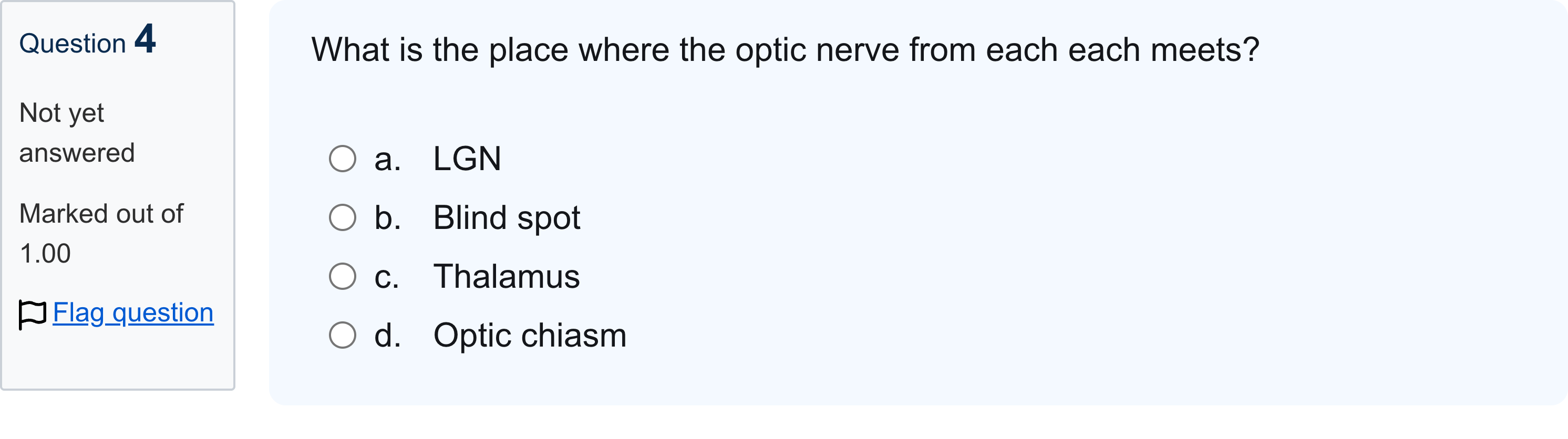Click the 'Marked out of 1.00' text
Screen dimensions: 1568x439
pyautogui.click(x=101, y=234)
